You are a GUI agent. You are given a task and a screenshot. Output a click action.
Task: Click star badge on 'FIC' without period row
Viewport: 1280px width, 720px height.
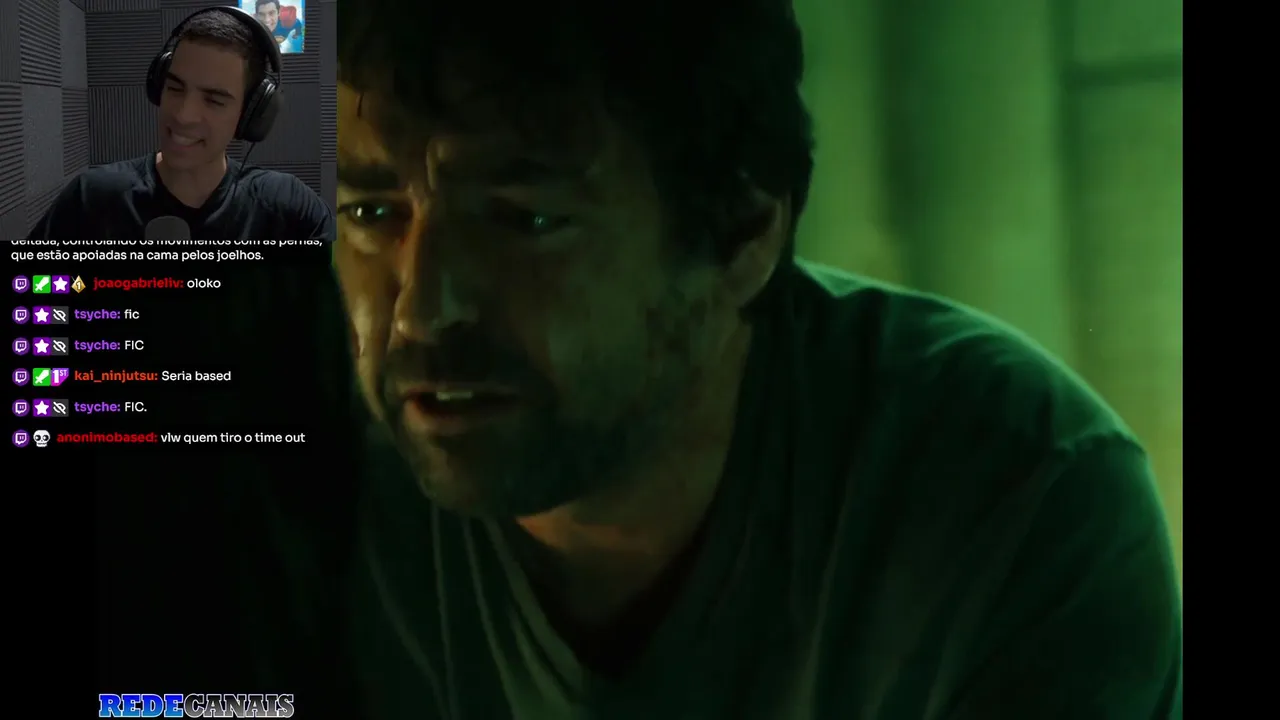pyautogui.click(x=41, y=346)
